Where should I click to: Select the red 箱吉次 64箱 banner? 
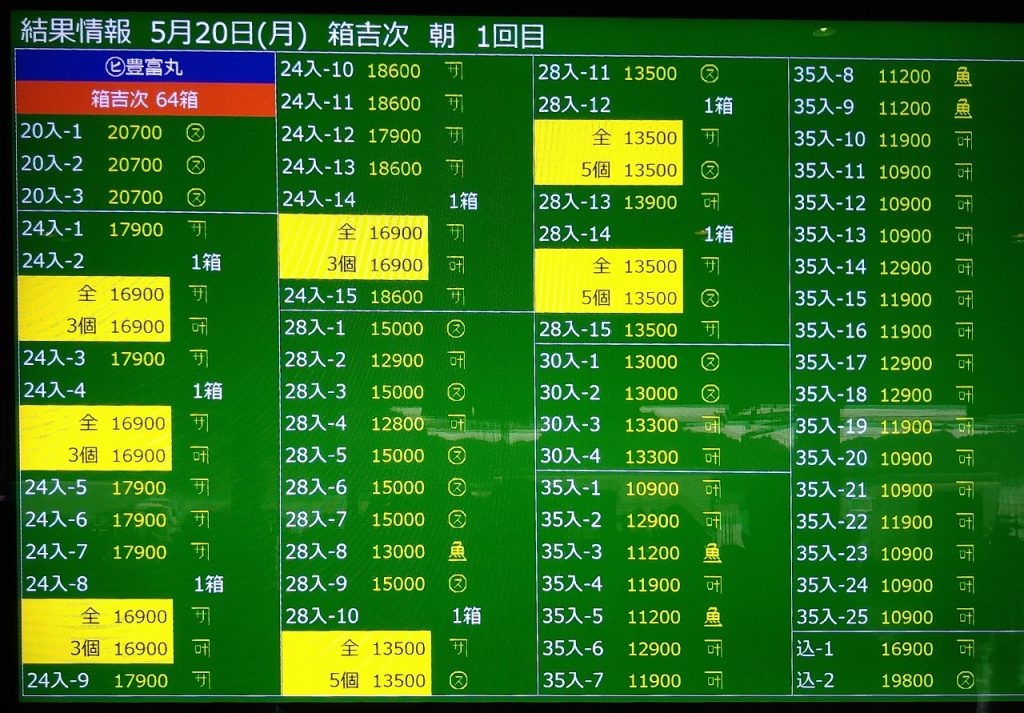pyautogui.click(x=146, y=99)
